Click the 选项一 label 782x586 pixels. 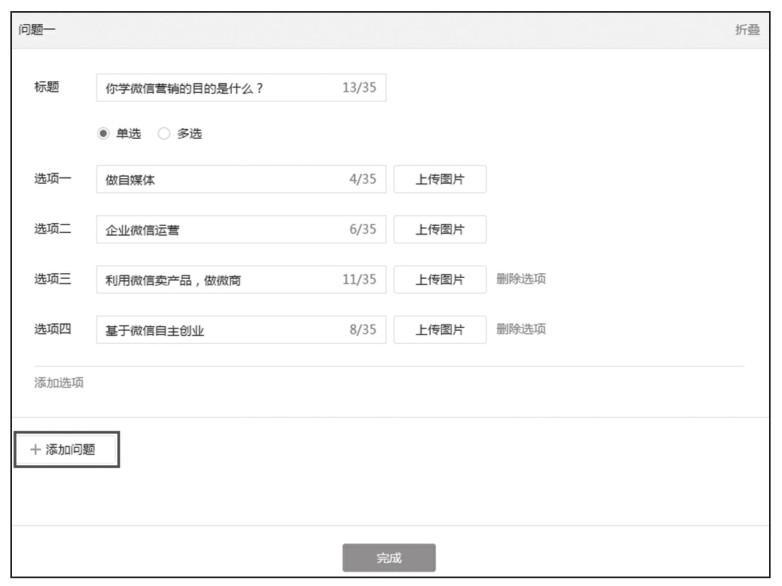[x=52, y=179]
